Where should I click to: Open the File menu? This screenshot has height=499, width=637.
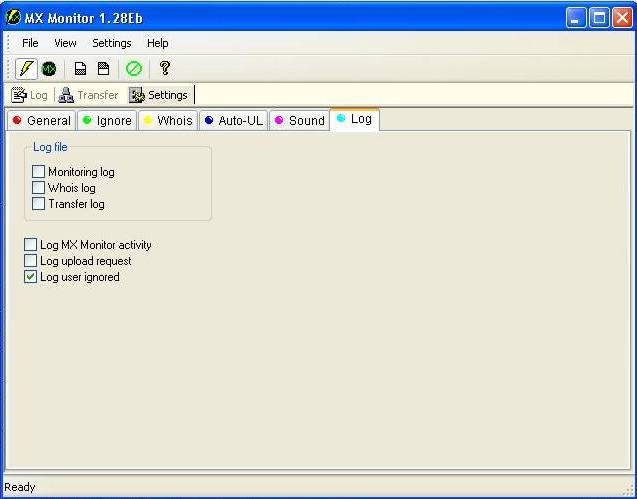(x=30, y=43)
